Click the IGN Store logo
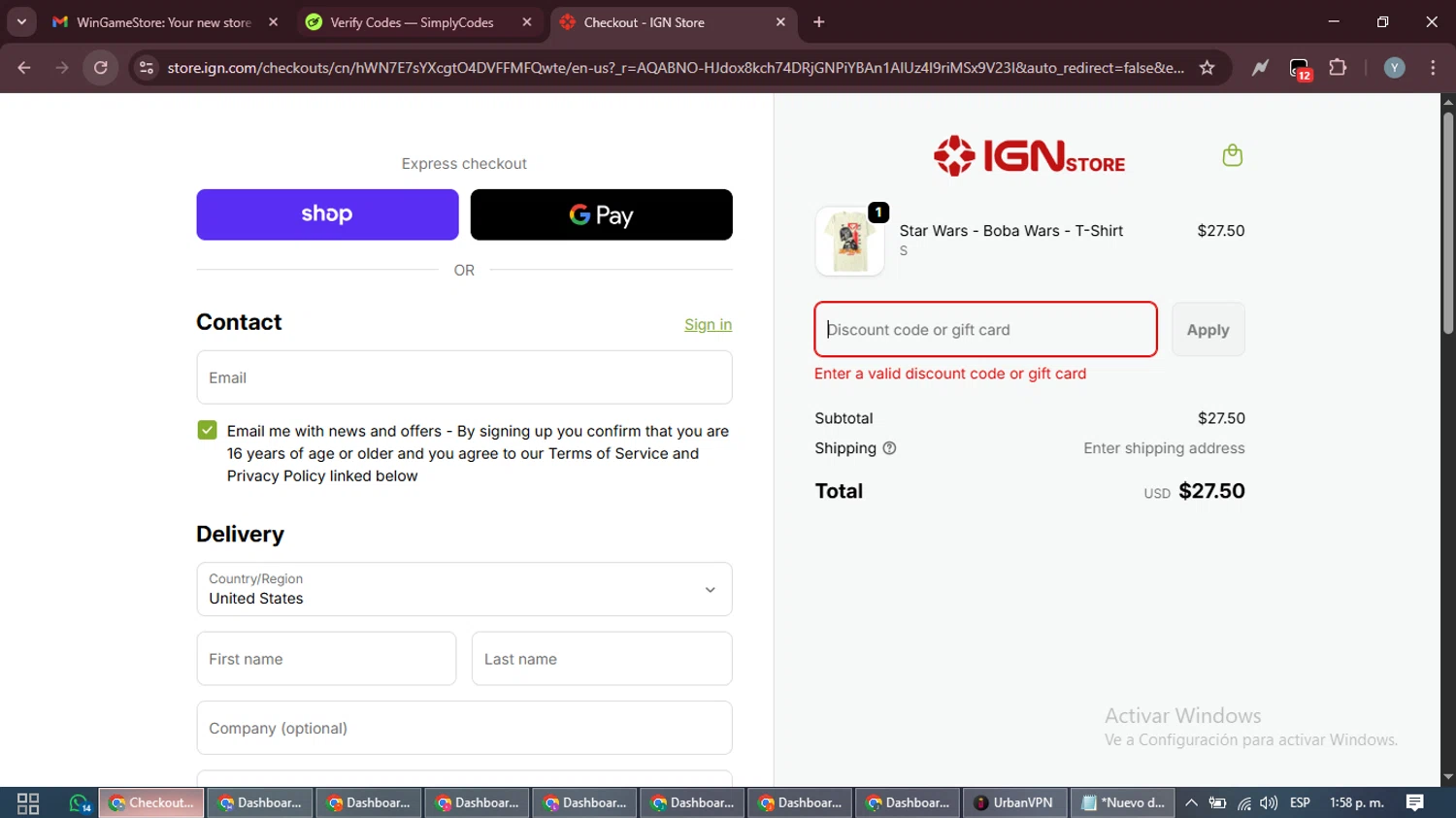 point(1029,156)
